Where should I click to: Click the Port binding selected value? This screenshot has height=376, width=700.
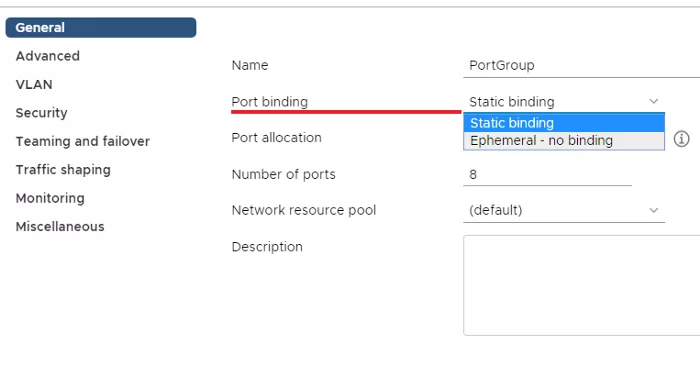tap(512, 102)
